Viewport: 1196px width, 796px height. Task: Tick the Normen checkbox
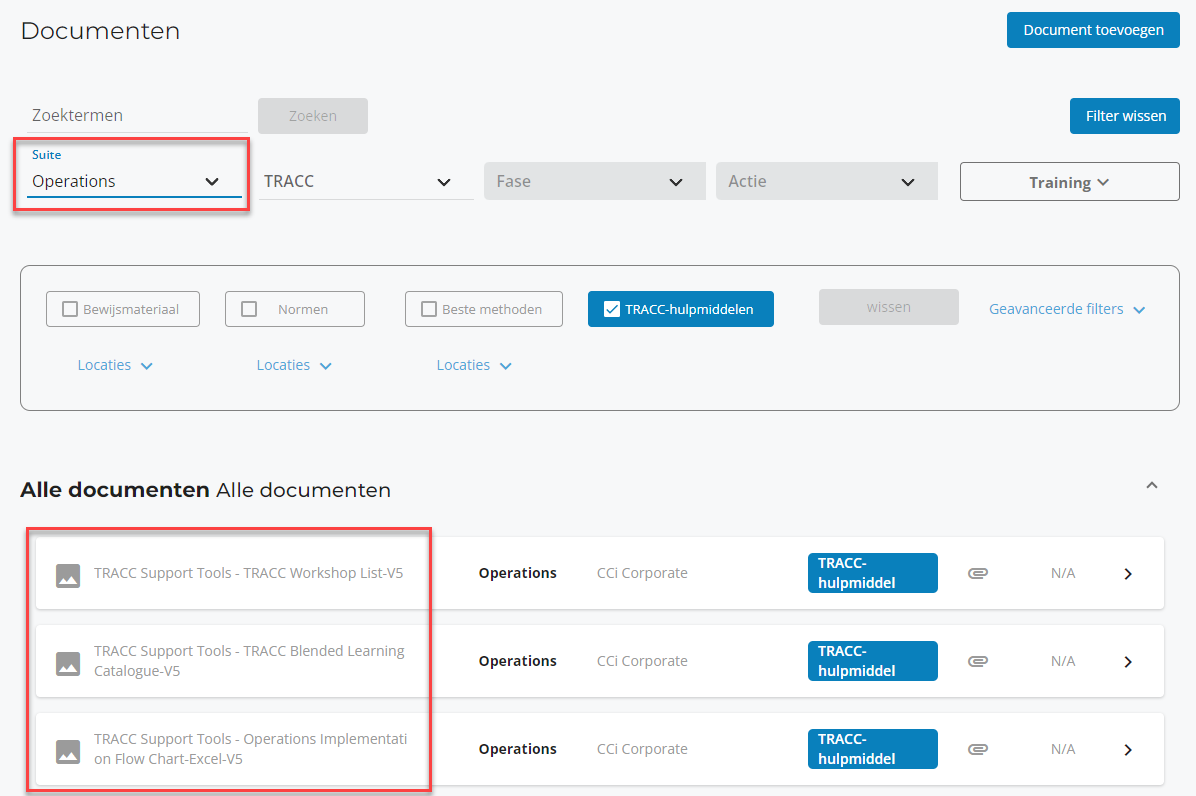point(249,309)
